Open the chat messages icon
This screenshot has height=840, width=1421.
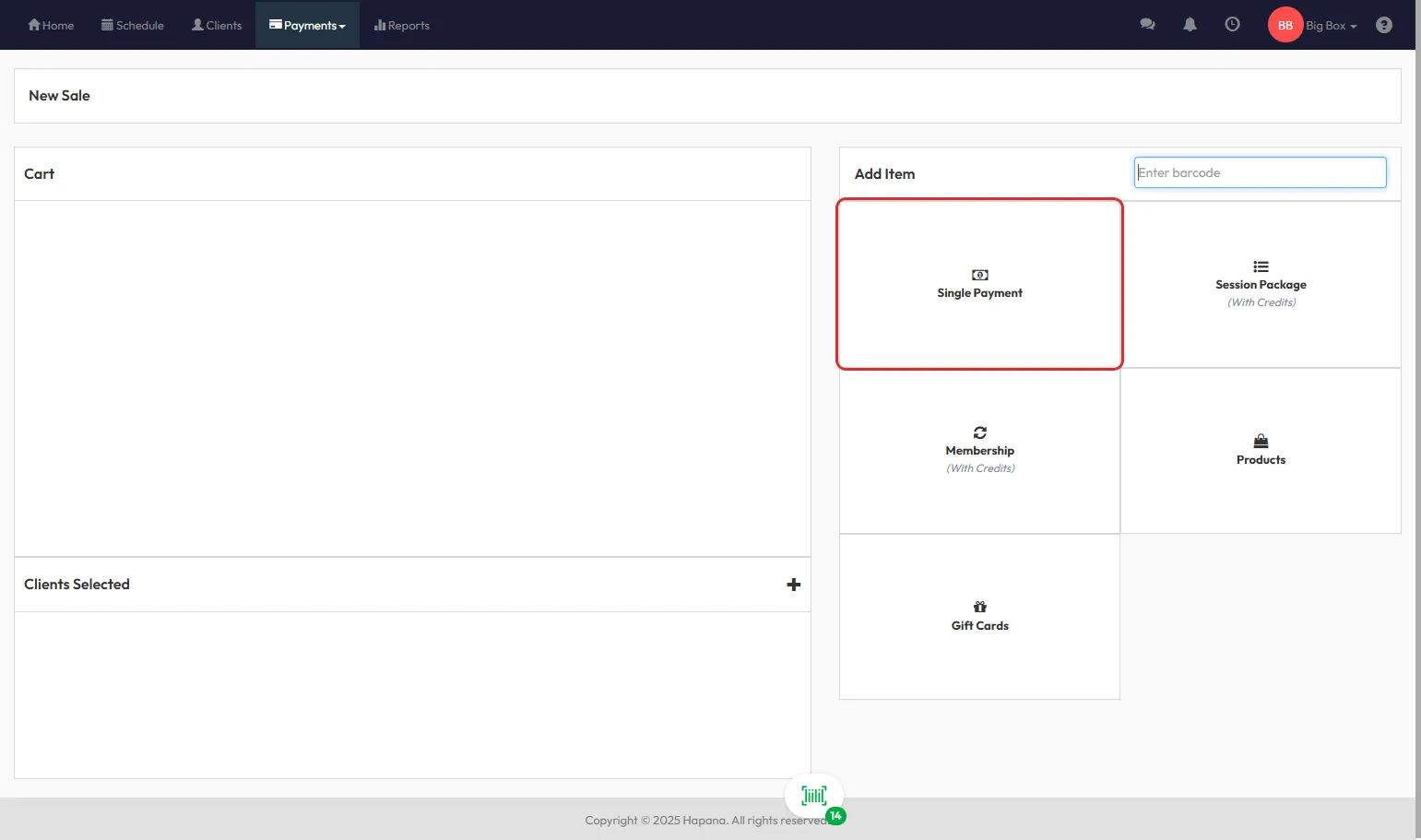[1147, 25]
